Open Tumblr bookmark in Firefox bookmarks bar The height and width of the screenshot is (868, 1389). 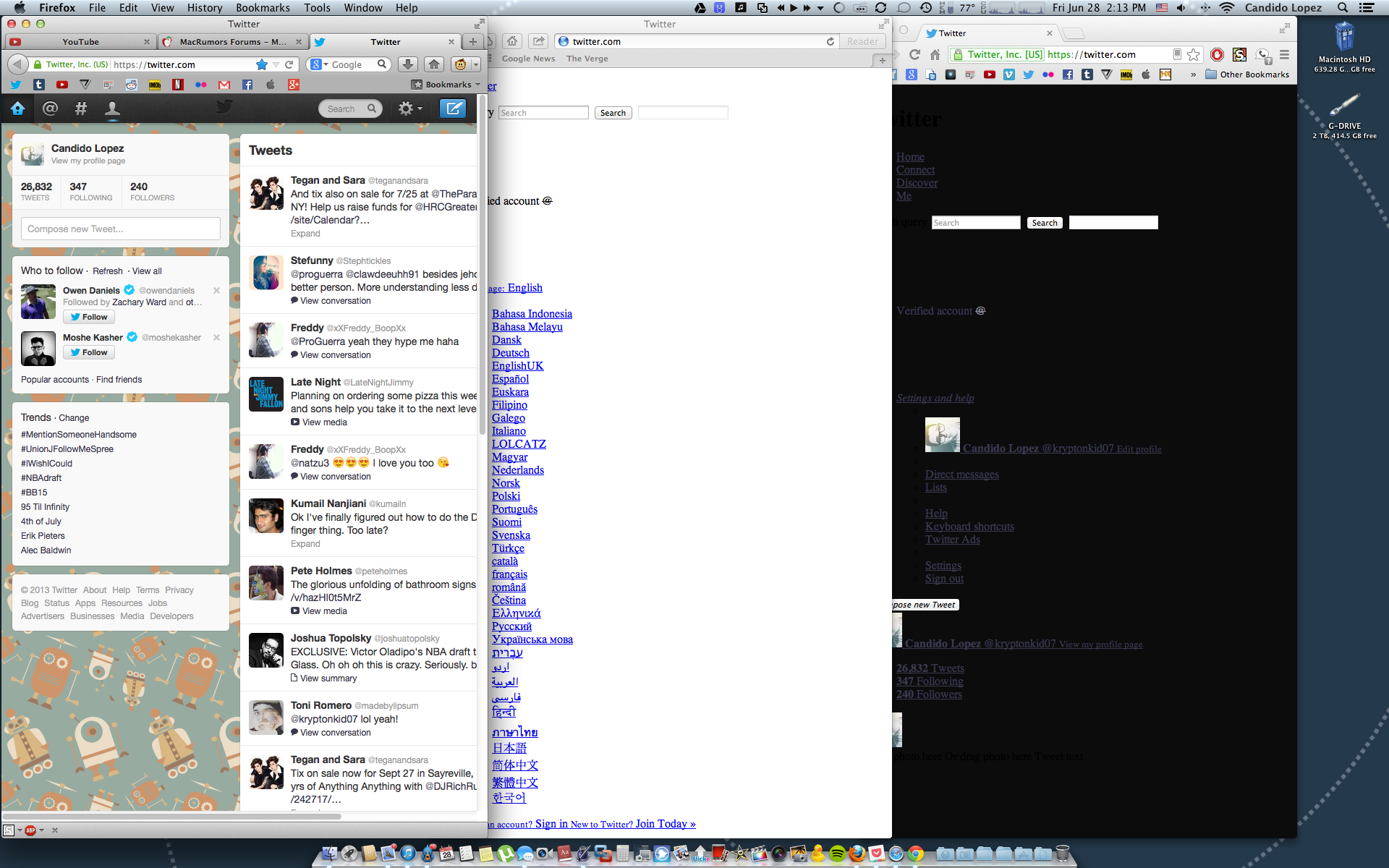pyautogui.click(x=39, y=85)
